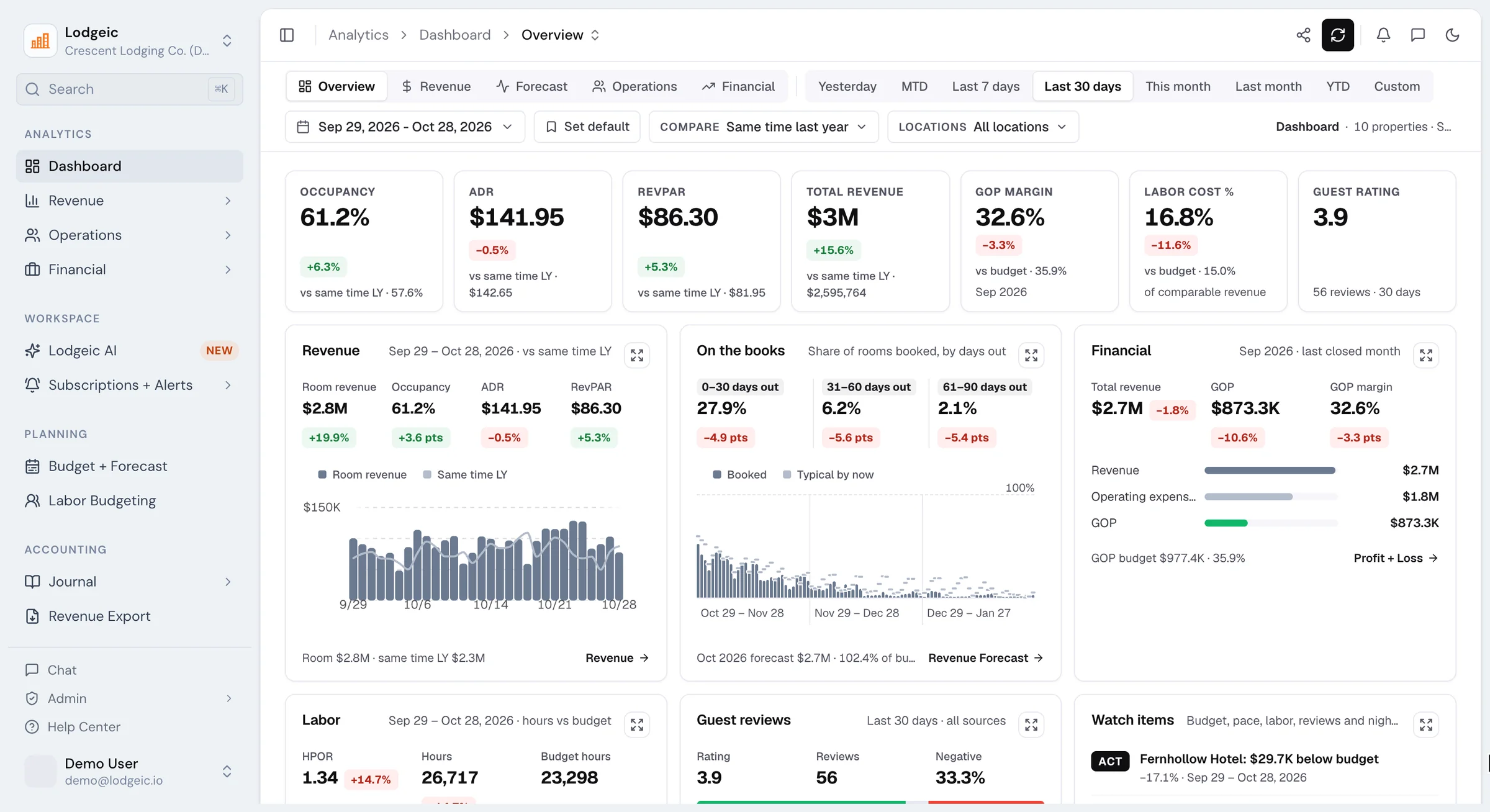This screenshot has height=812, width=1490.
Task: Click the GOP green progress bar
Action: point(1226,523)
